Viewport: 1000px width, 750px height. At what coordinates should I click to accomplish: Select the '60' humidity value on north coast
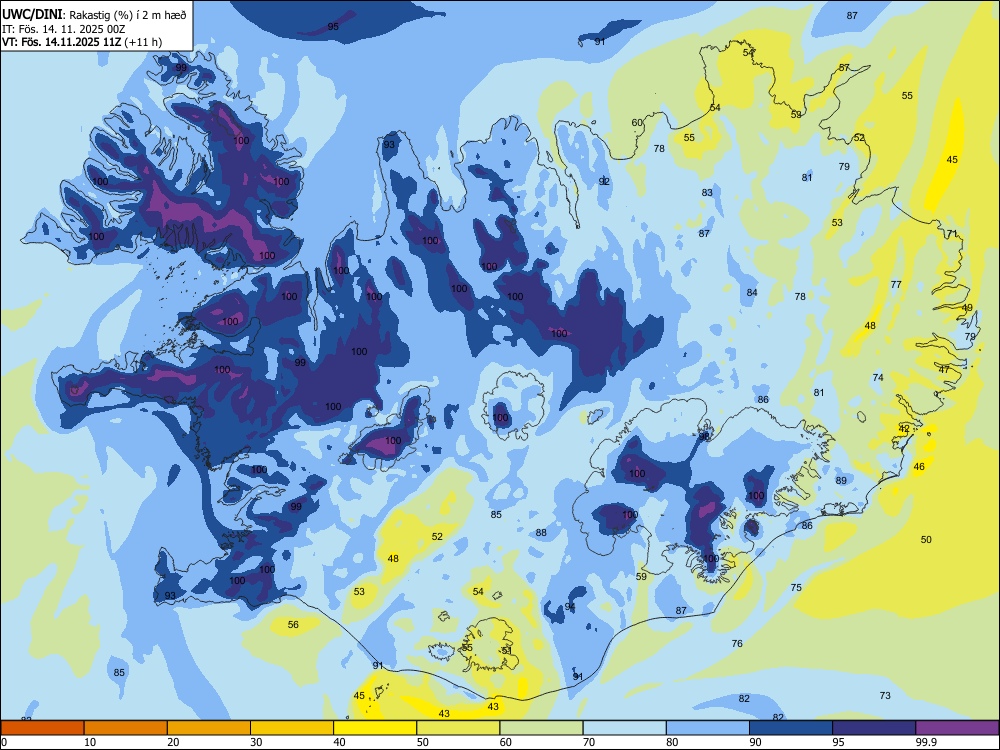pos(637,123)
